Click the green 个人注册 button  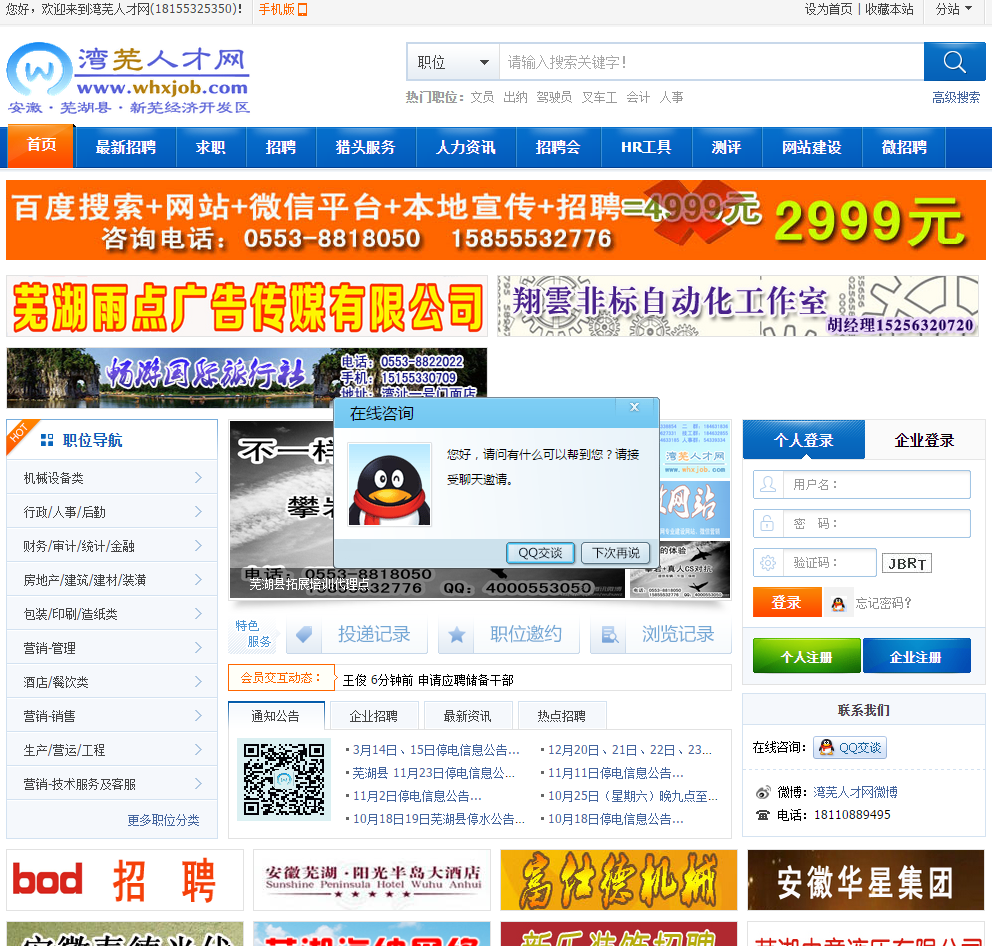pos(807,656)
